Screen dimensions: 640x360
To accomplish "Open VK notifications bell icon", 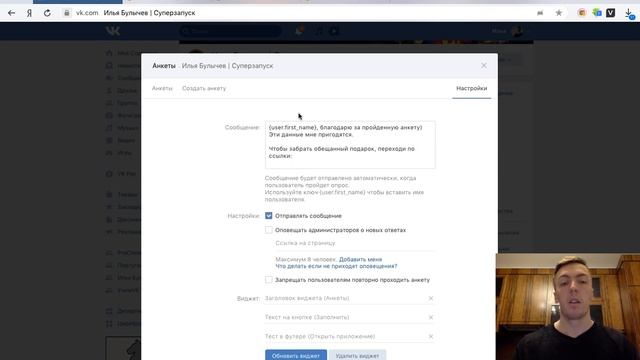I will tap(299, 31).
